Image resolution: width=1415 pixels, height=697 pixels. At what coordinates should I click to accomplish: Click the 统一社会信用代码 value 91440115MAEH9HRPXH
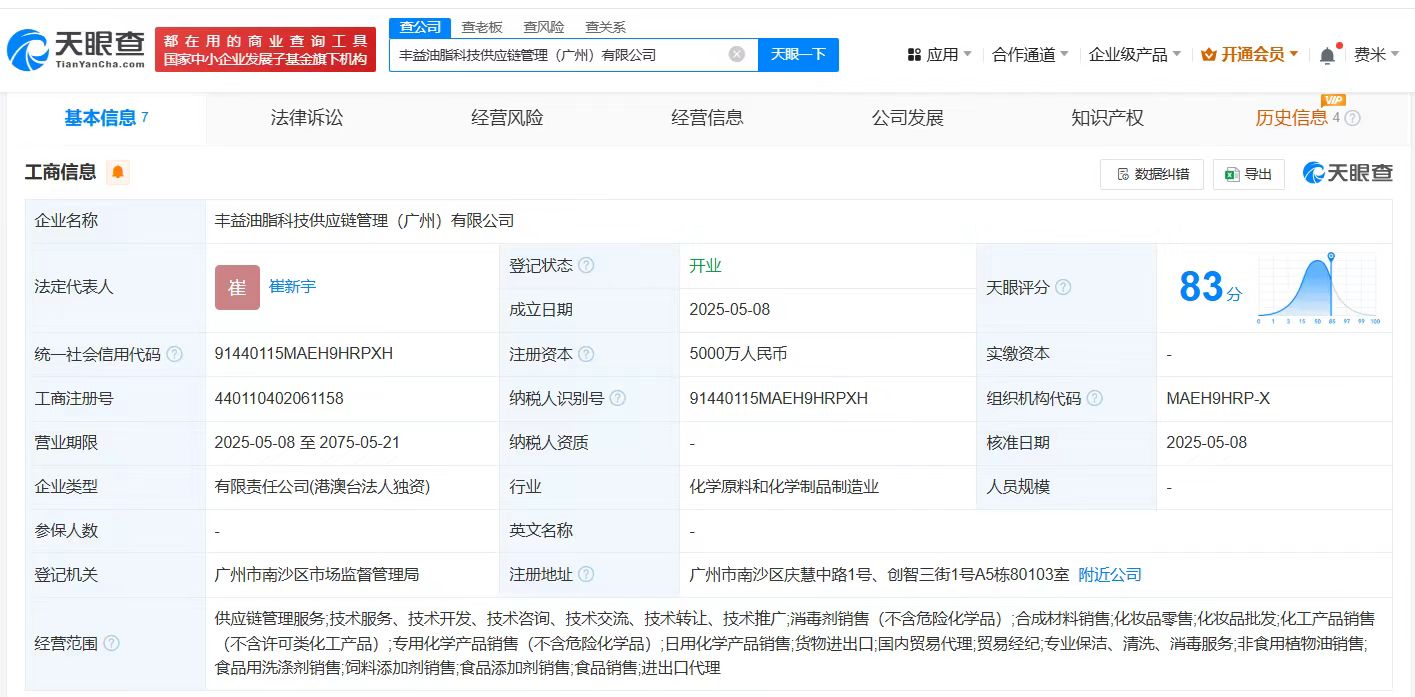(x=304, y=354)
